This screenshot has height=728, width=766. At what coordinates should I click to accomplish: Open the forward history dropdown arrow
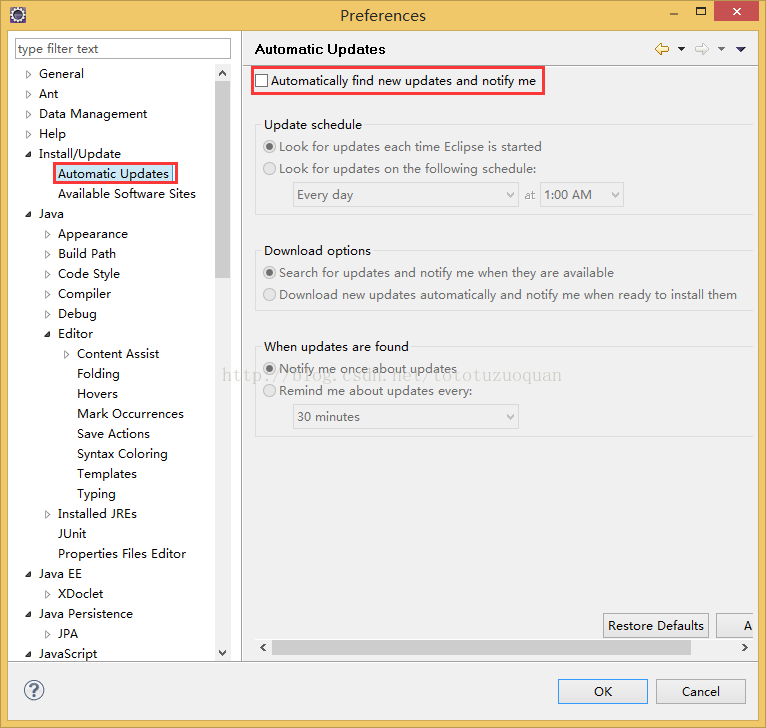tap(722, 49)
